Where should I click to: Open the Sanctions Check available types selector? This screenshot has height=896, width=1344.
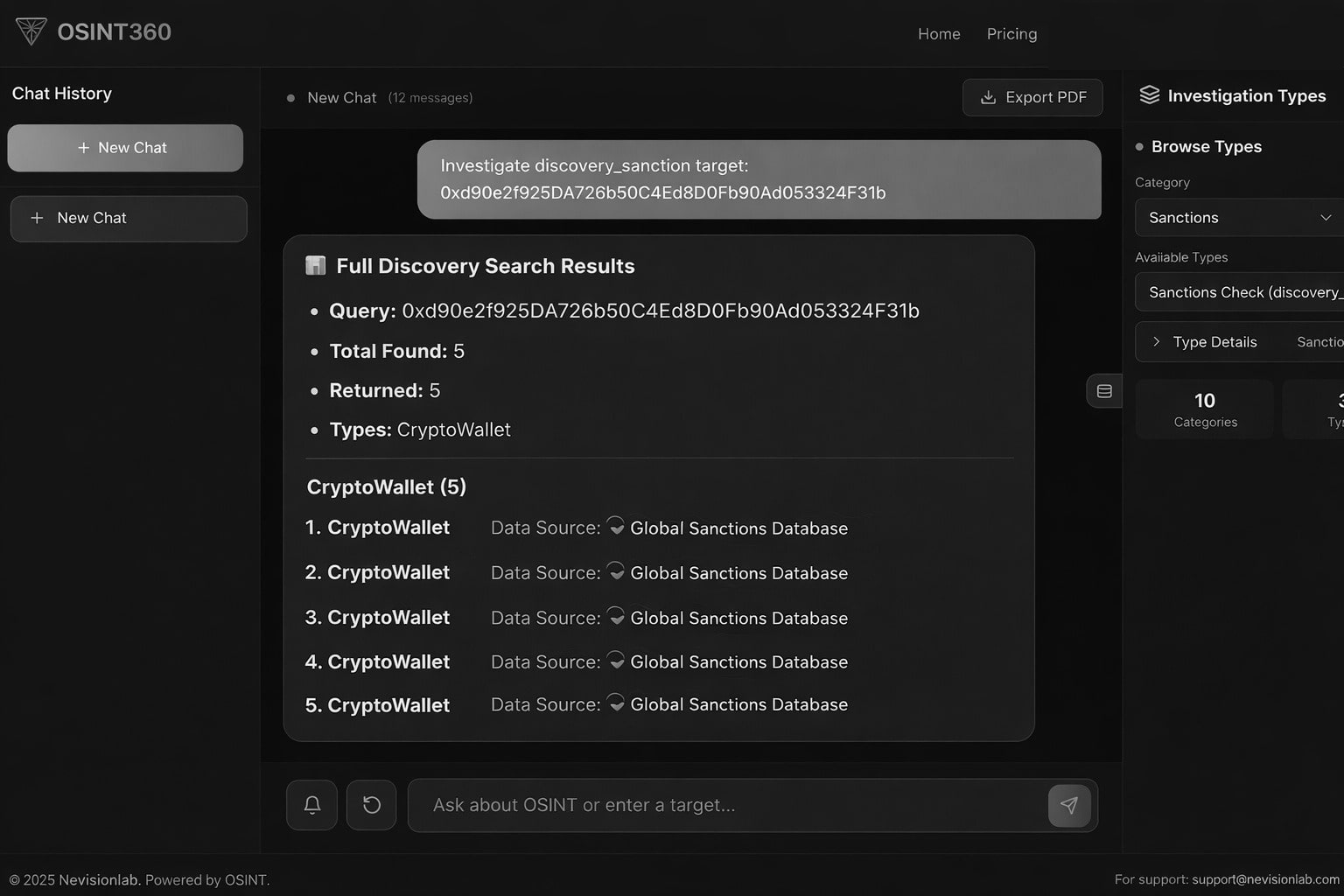tap(1242, 291)
